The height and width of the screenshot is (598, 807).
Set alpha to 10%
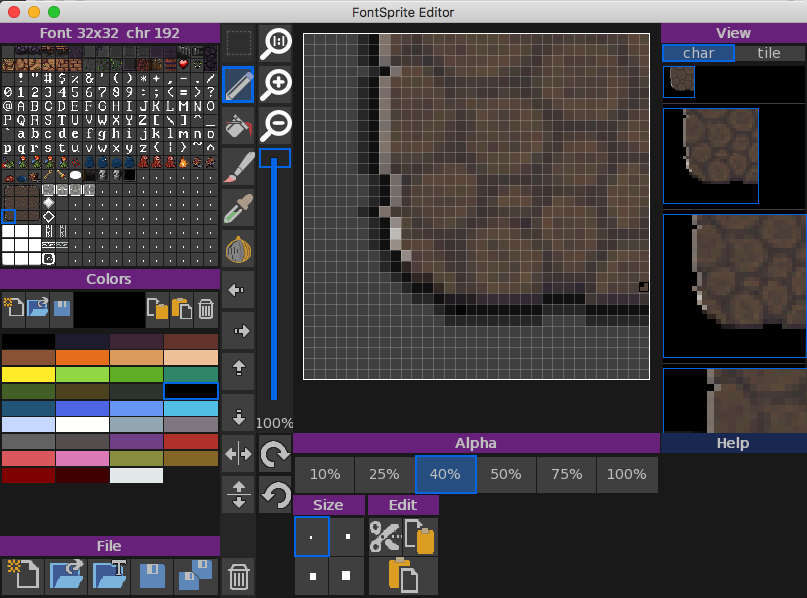pos(324,474)
